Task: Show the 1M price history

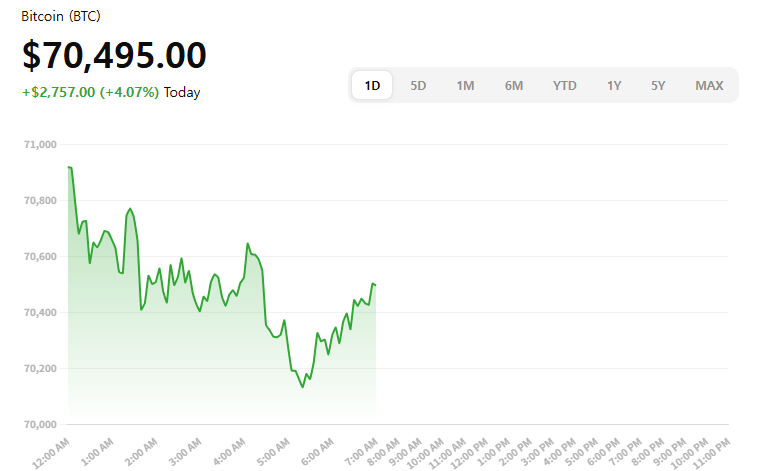Action: point(465,85)
